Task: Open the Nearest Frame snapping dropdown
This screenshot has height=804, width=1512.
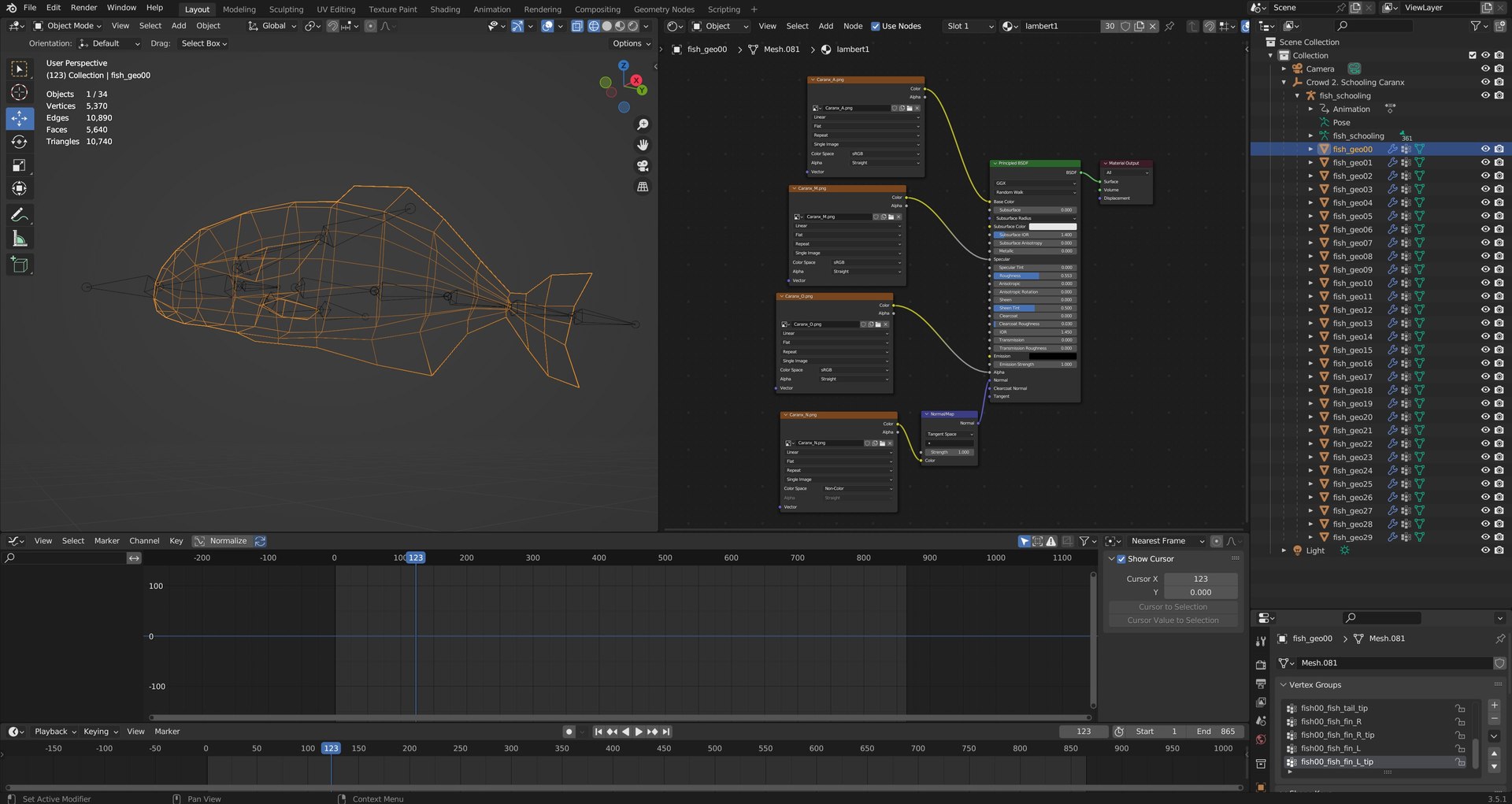Action: tap(1167, 541)
